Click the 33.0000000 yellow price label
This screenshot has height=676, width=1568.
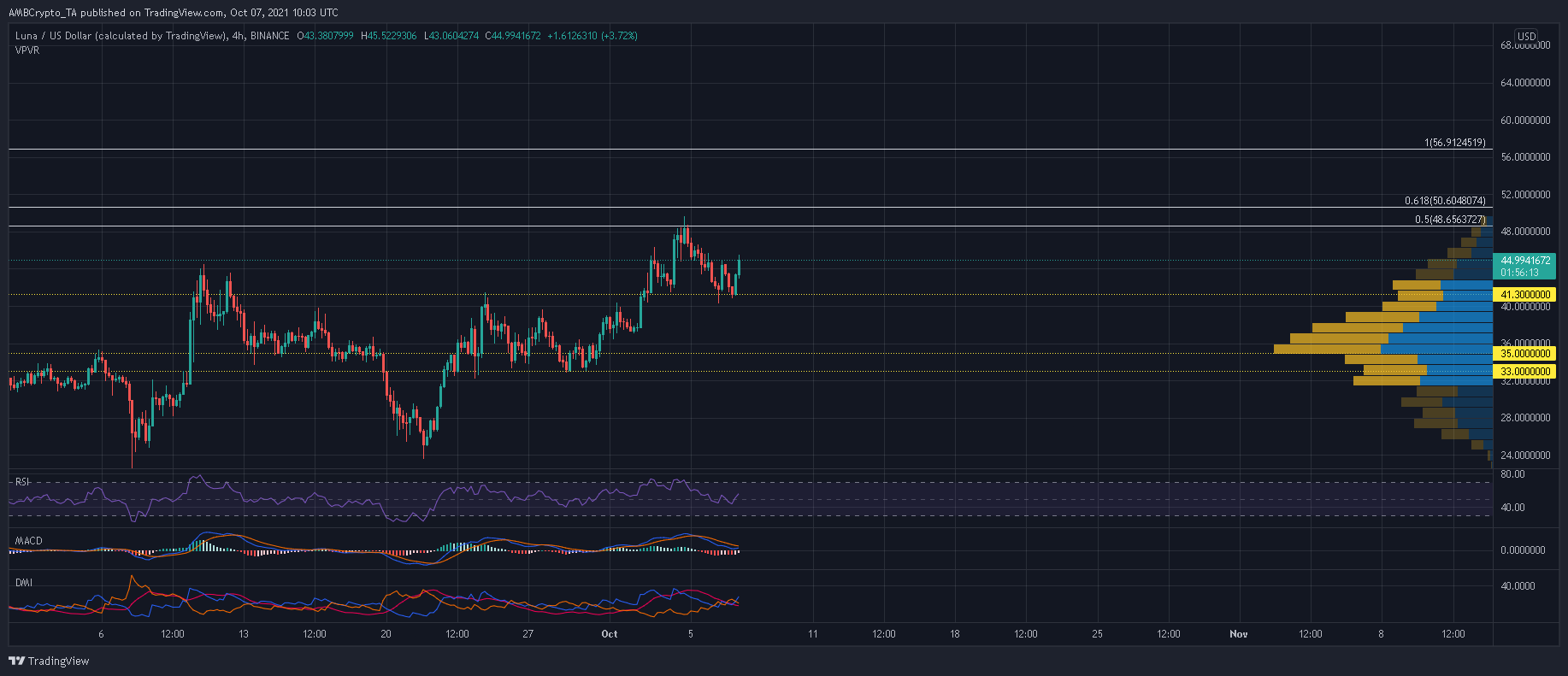coord(1525,372)
